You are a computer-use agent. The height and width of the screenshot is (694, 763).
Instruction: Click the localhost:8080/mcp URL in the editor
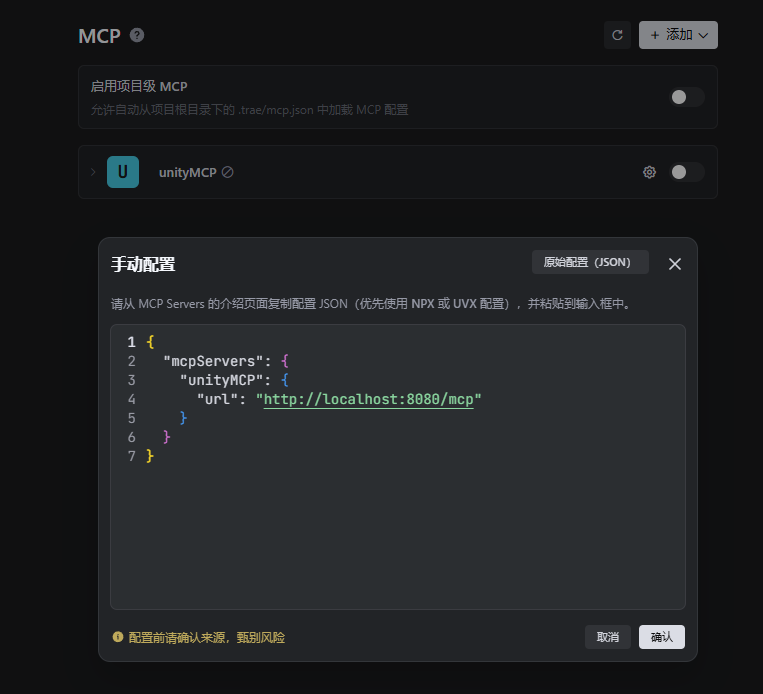[x=369, y=399]
